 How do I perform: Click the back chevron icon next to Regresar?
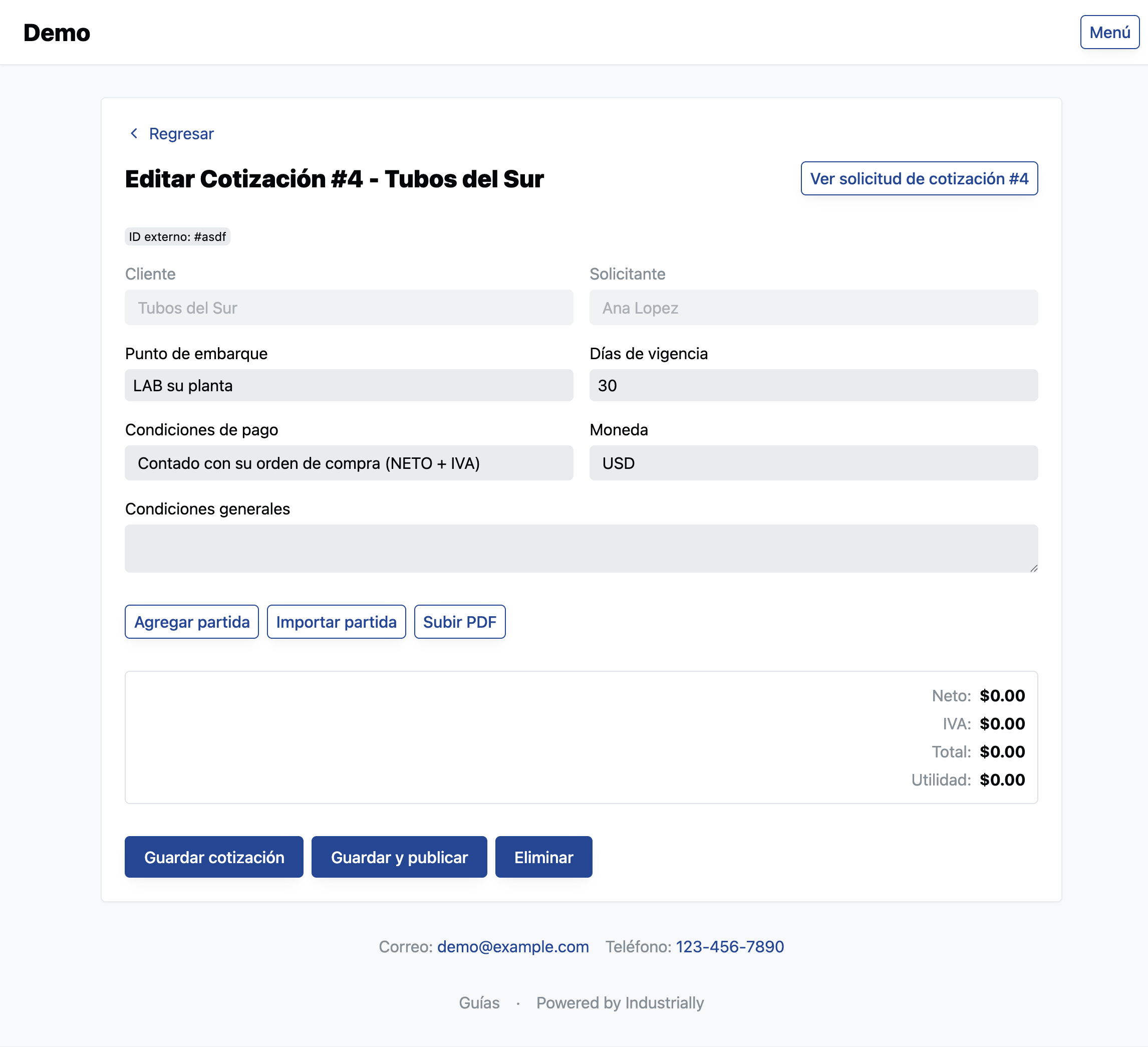(134, 133)
